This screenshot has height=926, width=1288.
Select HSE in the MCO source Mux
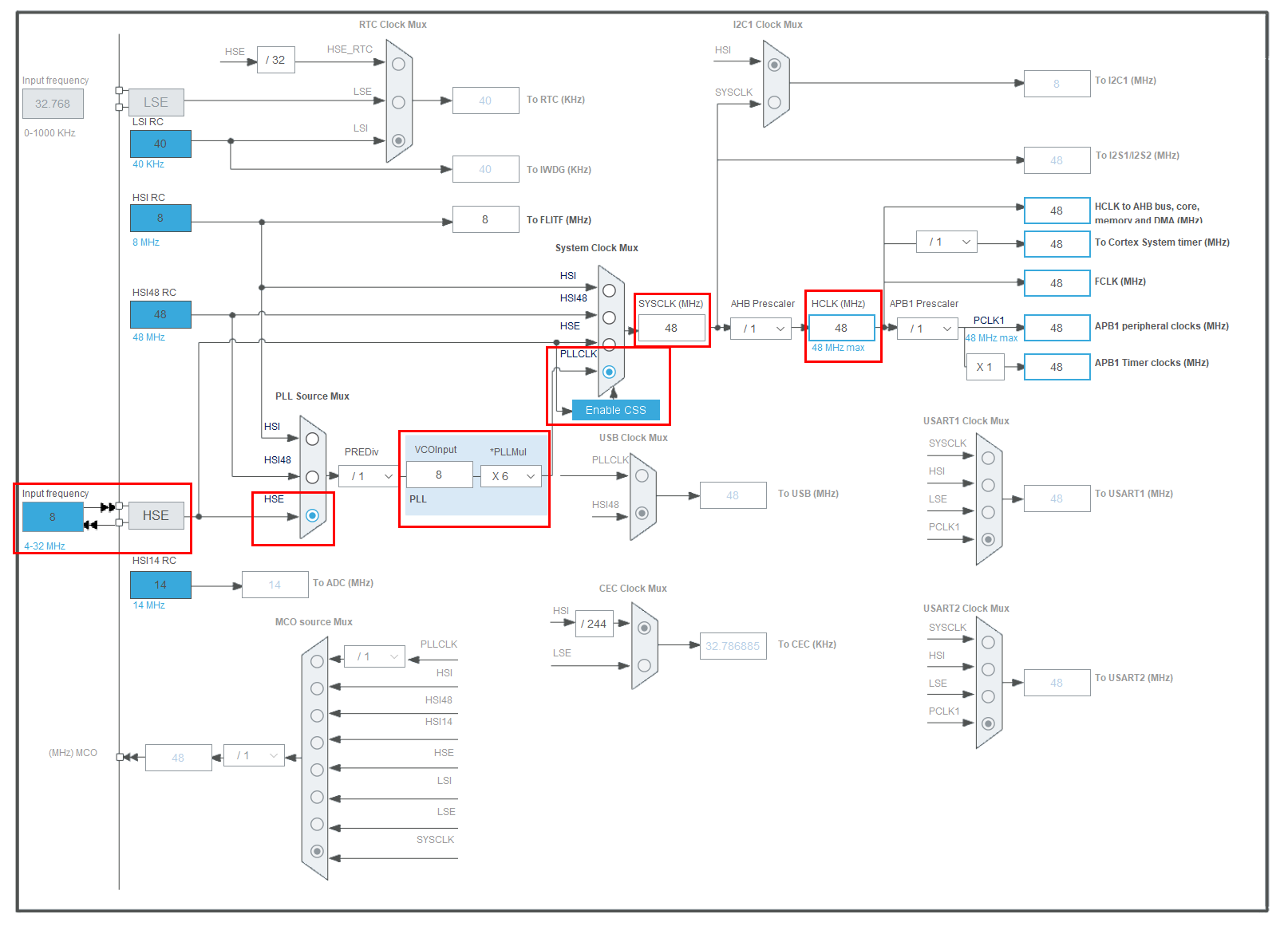click(x=316, y=770)
